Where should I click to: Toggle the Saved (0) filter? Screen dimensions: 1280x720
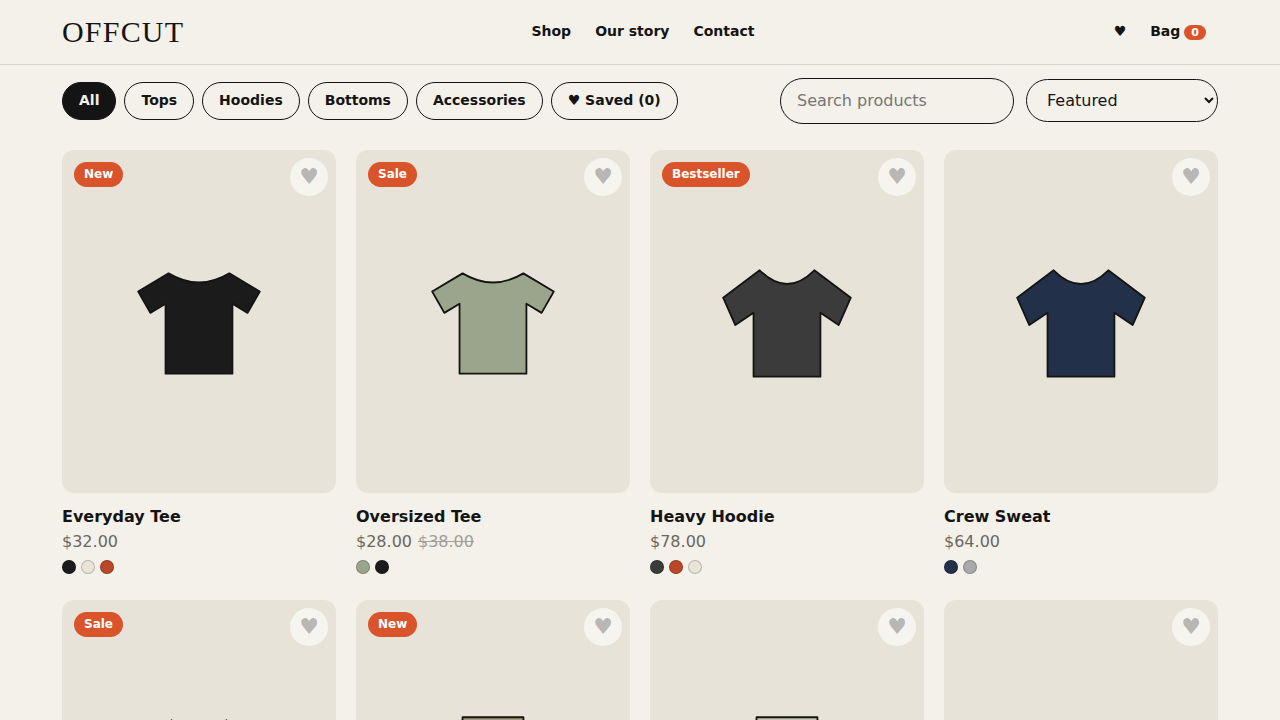coord(614,101)
